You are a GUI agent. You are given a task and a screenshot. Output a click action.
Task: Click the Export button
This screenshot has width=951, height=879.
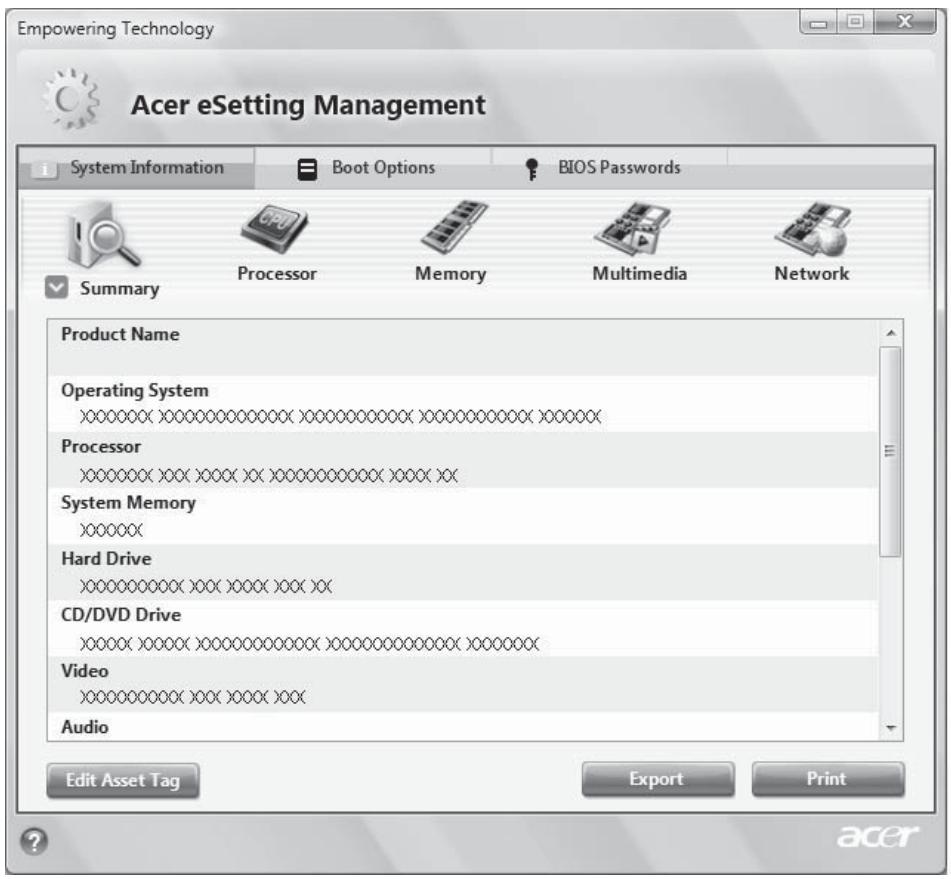[657, 779]
